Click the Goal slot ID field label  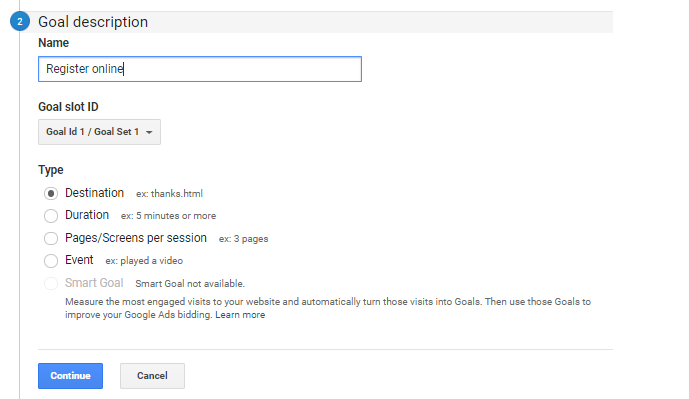[68, 107]
